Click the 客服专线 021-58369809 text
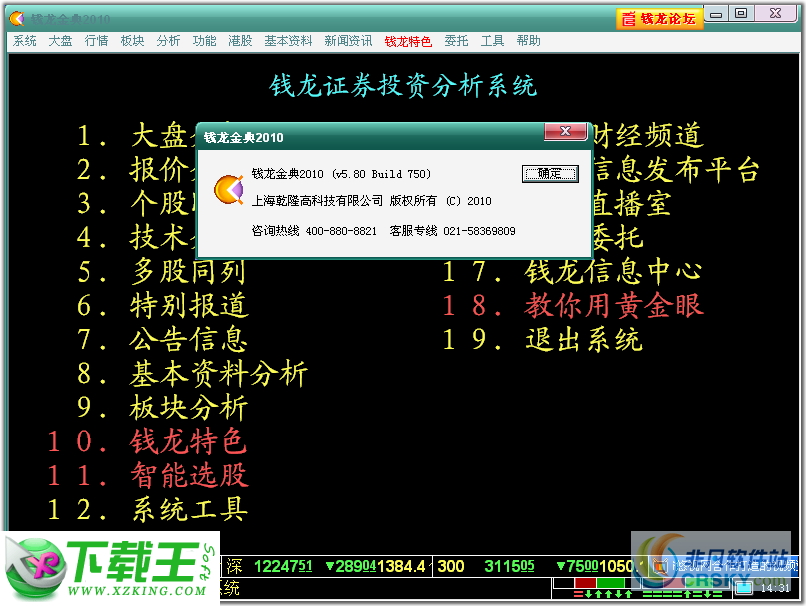 pos(452,231)
